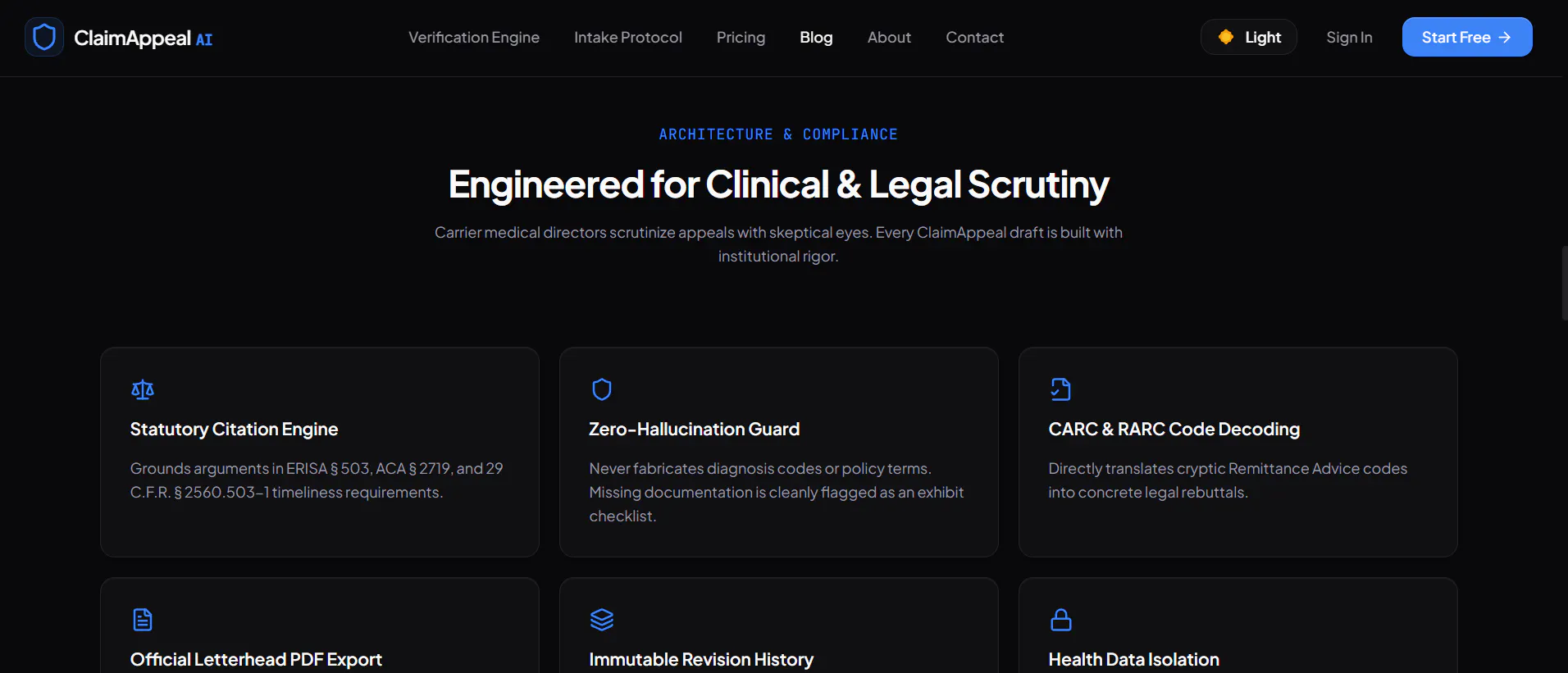Click the sun icon in the theme toggle
Image resolution: width=1568 pixels, height=673 pixels.
pos(1226,37)
